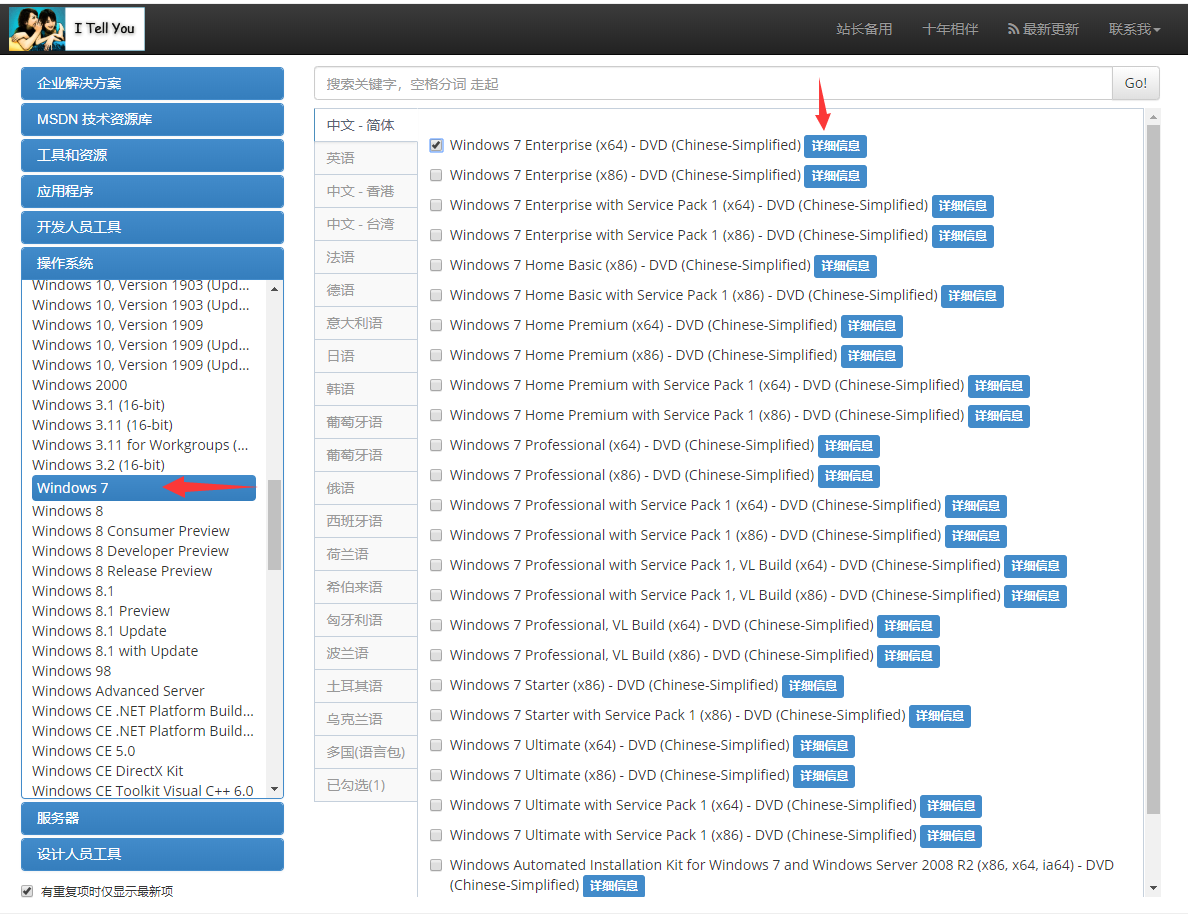The image size is (1188, 917).
Task: Click the Go! search button
Action: (x=1135, y=83)
